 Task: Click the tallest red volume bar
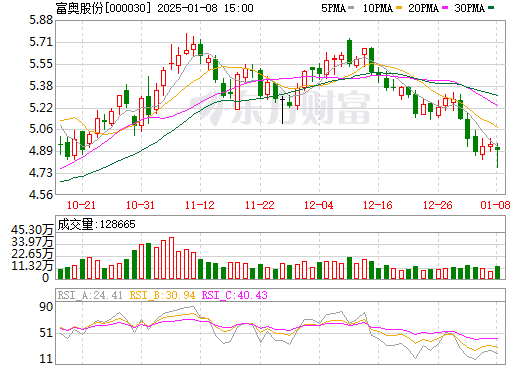click(x=171, y=258)
